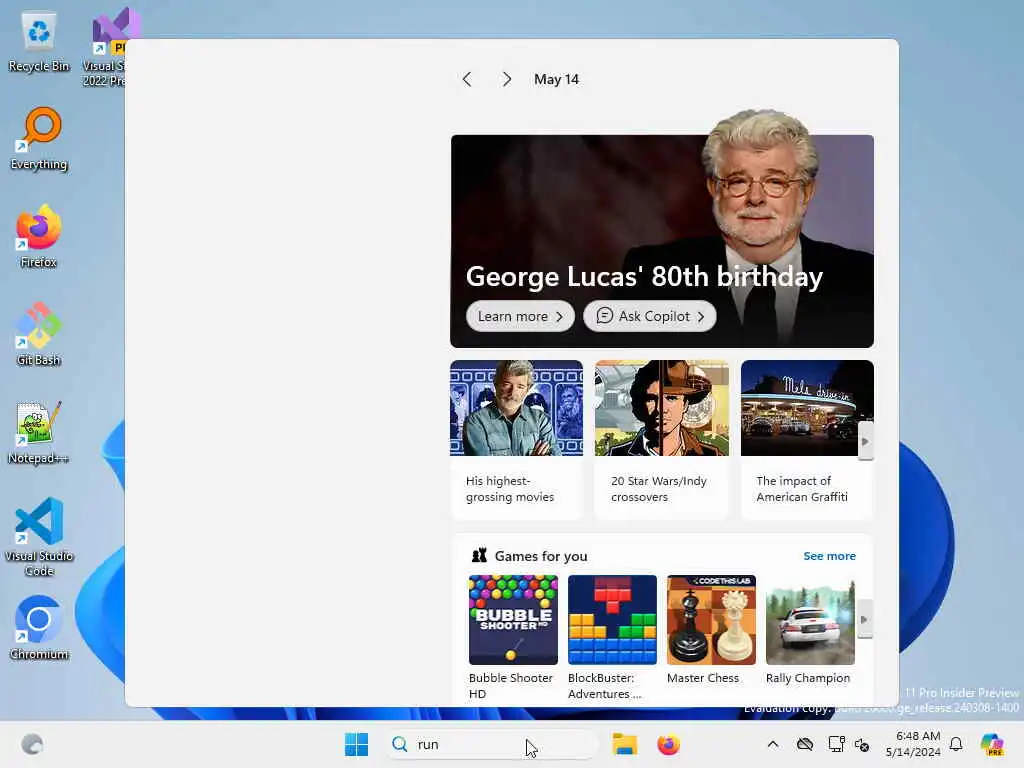Open Notepad++ from the desktop

click(x=39, y=432)
